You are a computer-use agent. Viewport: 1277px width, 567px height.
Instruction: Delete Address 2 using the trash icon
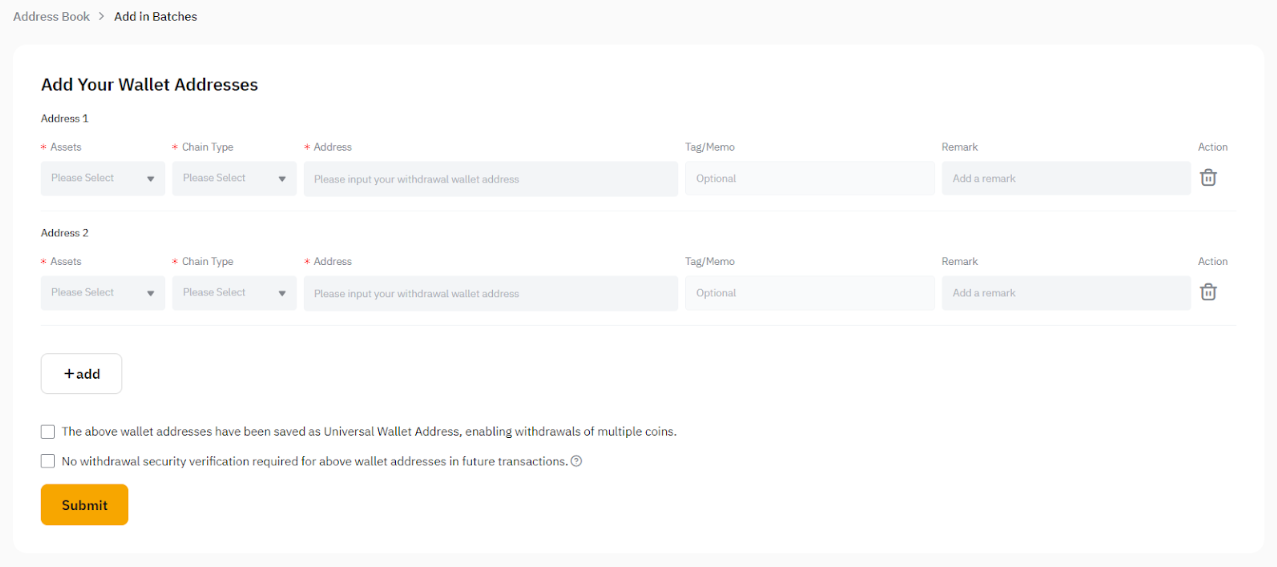(1208, 292)
